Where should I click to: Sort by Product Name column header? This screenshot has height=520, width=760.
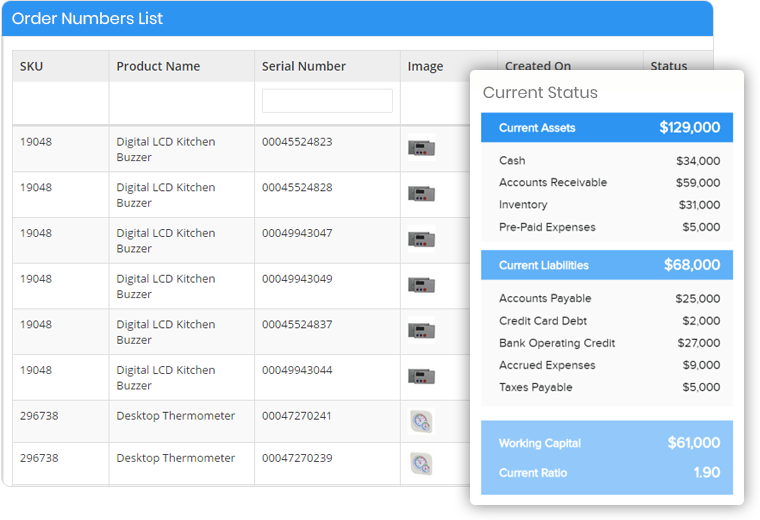(158, 66)
